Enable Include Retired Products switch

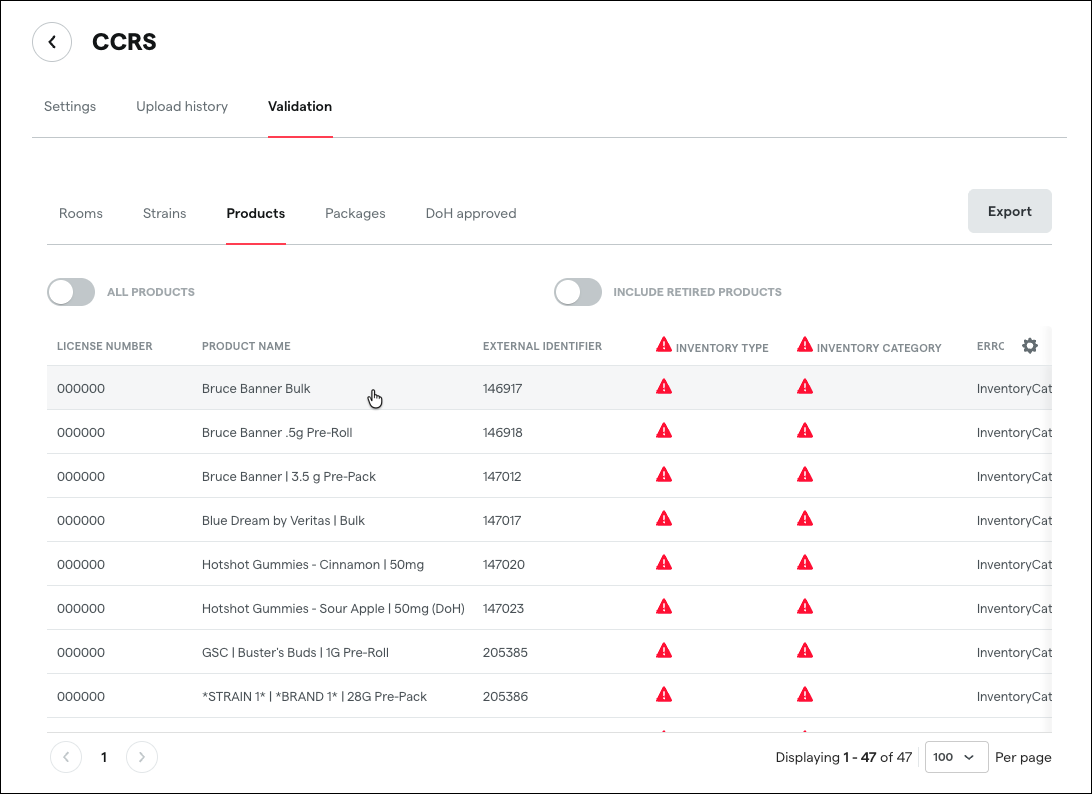tap(578, 292)
